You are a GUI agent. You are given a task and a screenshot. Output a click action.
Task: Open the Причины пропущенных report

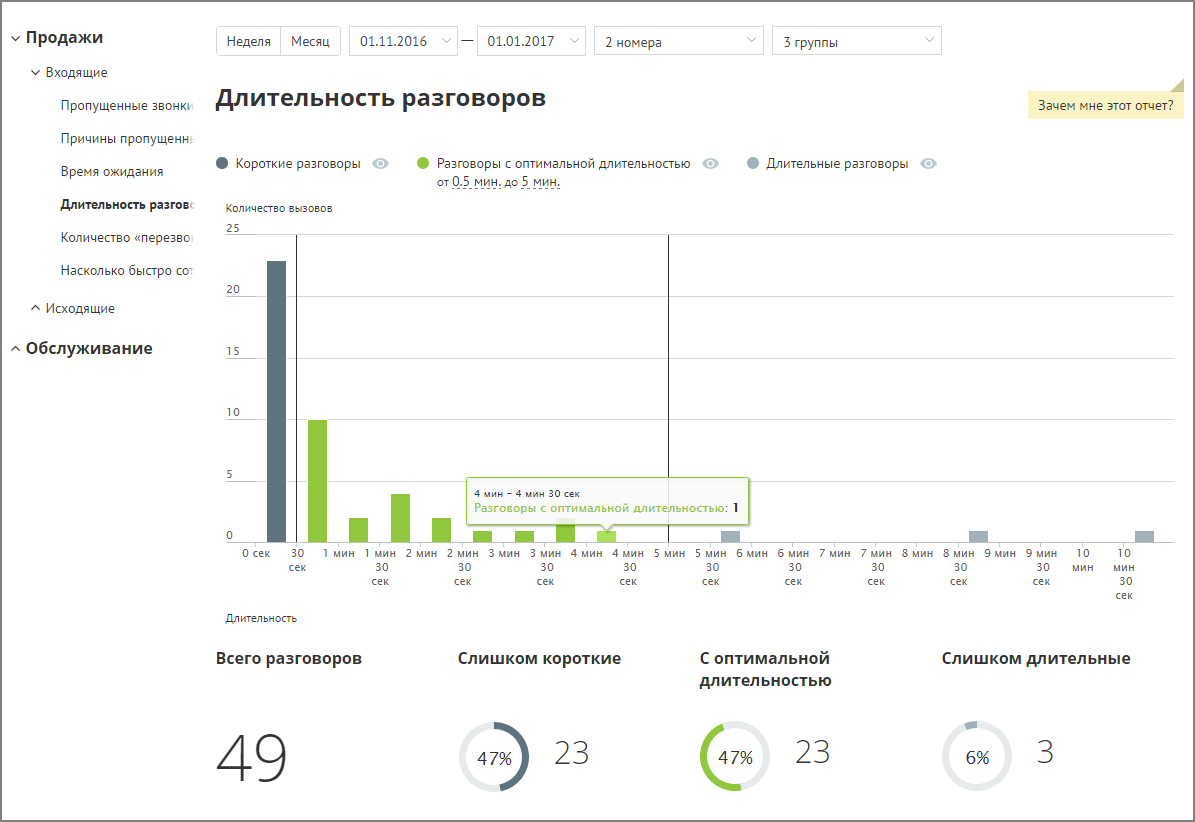[x=127, y=139]
